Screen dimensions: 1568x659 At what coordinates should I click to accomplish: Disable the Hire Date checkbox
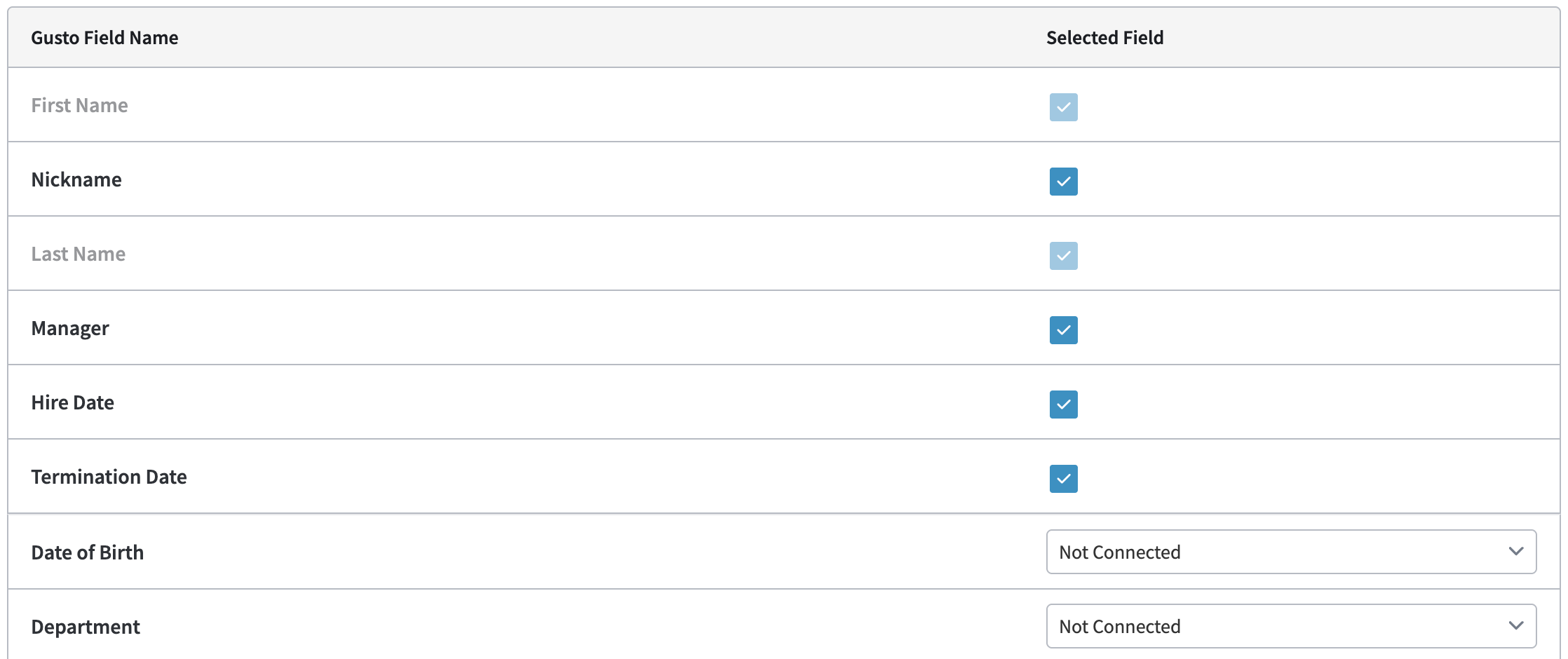[1063, 405]
